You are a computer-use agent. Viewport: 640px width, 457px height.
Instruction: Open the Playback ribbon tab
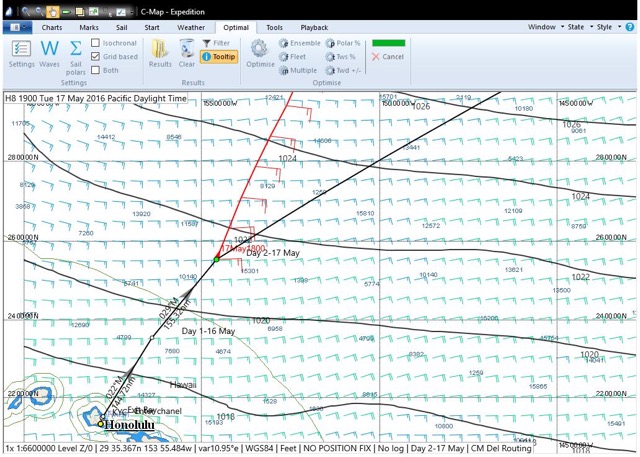click(314, 27)
